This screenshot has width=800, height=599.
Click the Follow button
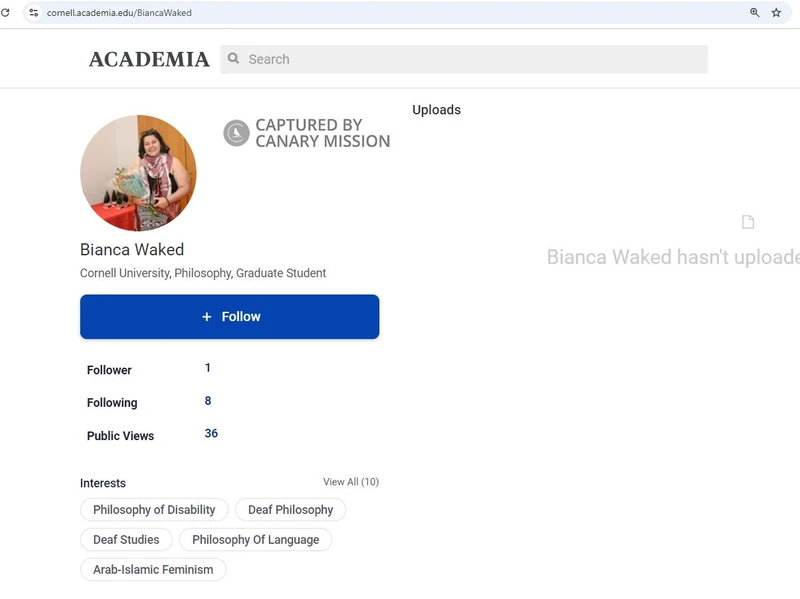pyautogui.click(x=229, y=317)
